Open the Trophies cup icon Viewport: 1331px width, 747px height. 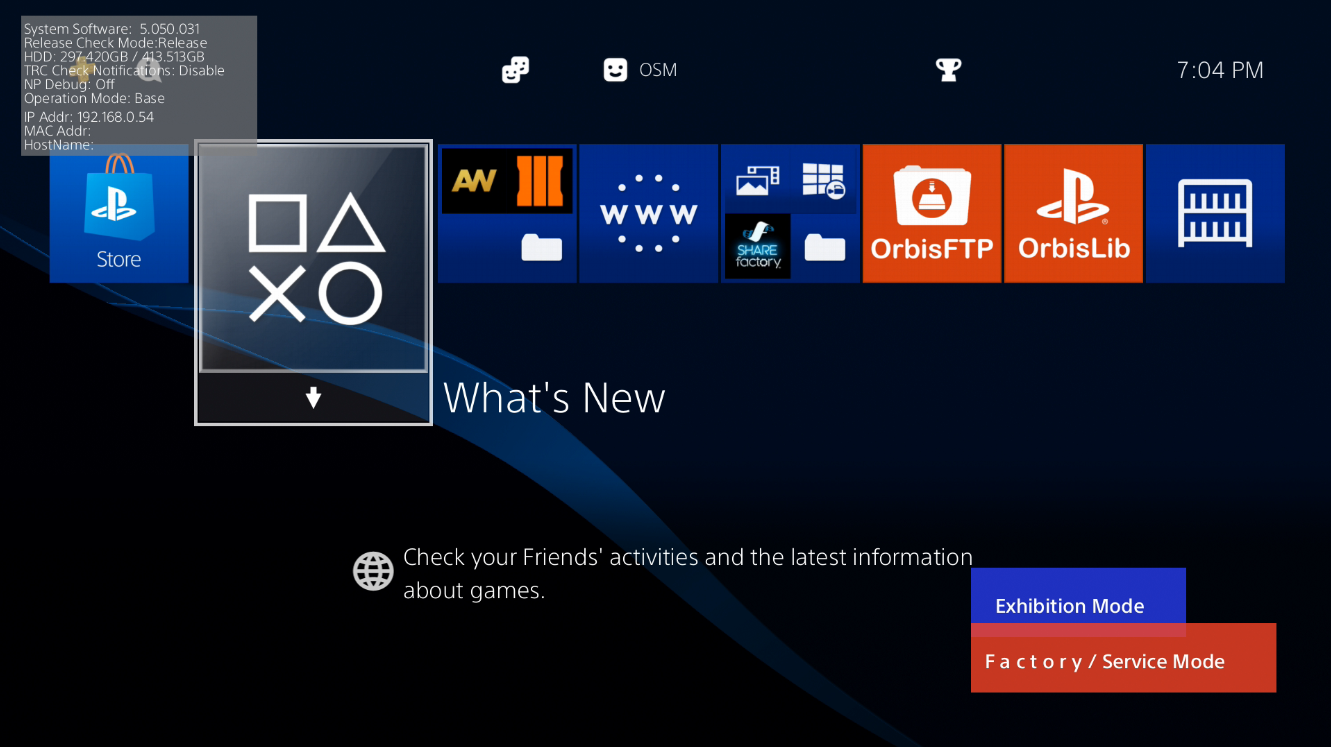coord(948,70)
